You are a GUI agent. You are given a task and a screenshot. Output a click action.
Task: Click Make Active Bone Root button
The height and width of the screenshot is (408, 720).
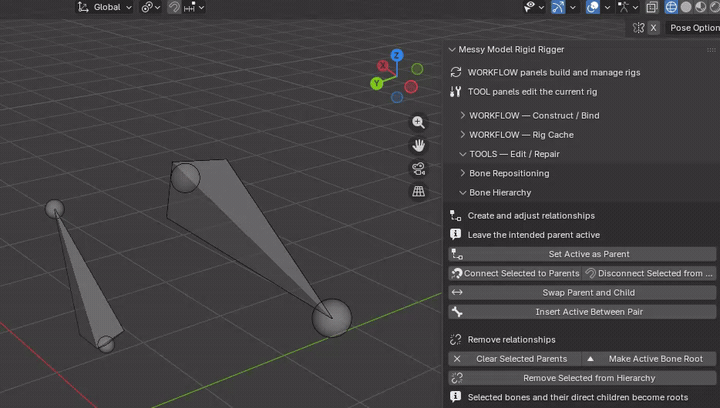[x=649, y=358]
